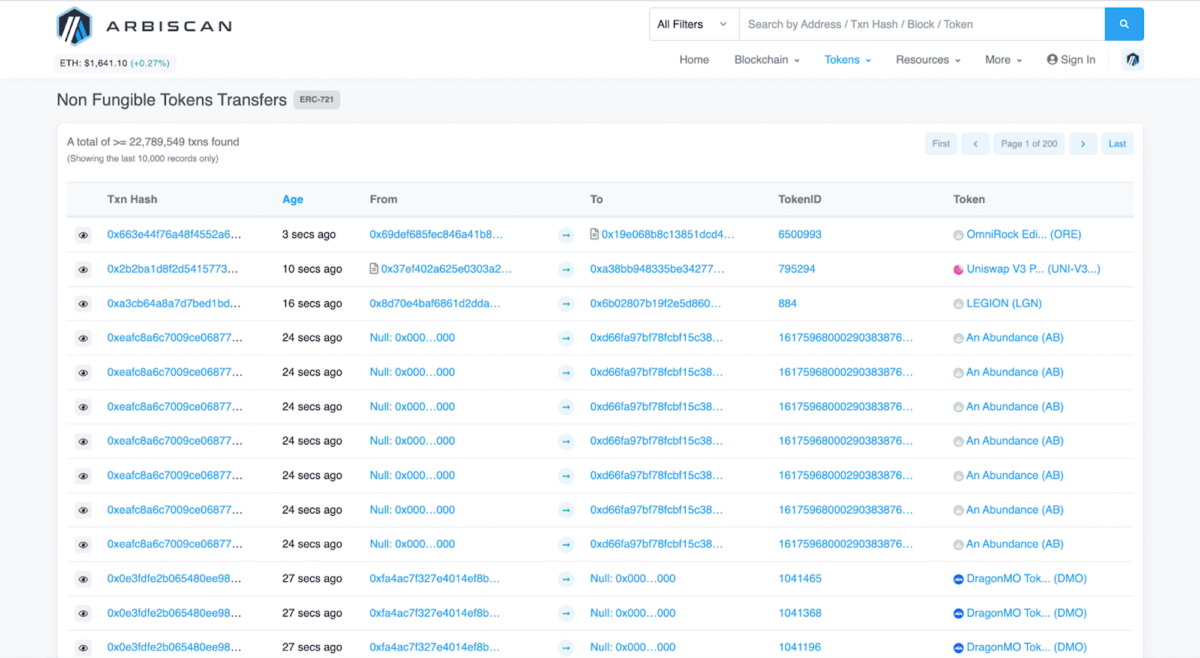Jump to the Last page
This screenshot has height=658, width=1200.
pyautogui.click(x=1117, y=144)
